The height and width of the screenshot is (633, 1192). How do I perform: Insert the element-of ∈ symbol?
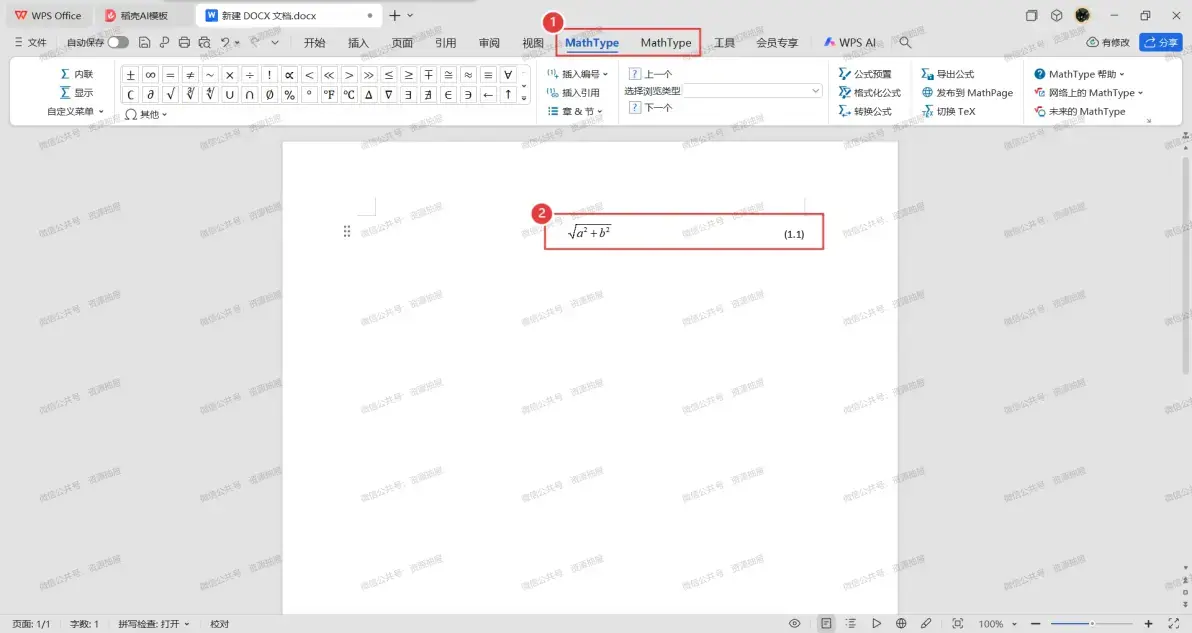pos(449,94)
